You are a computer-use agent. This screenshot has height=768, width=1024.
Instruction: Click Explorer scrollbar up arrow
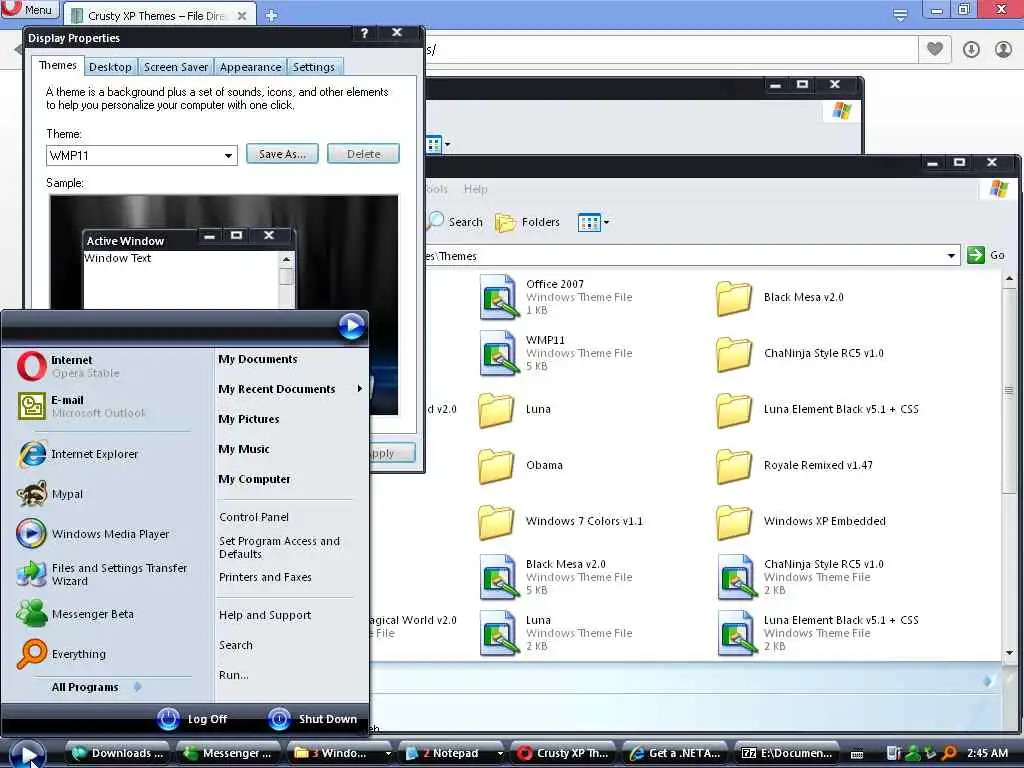click(x=1010, y=279)
